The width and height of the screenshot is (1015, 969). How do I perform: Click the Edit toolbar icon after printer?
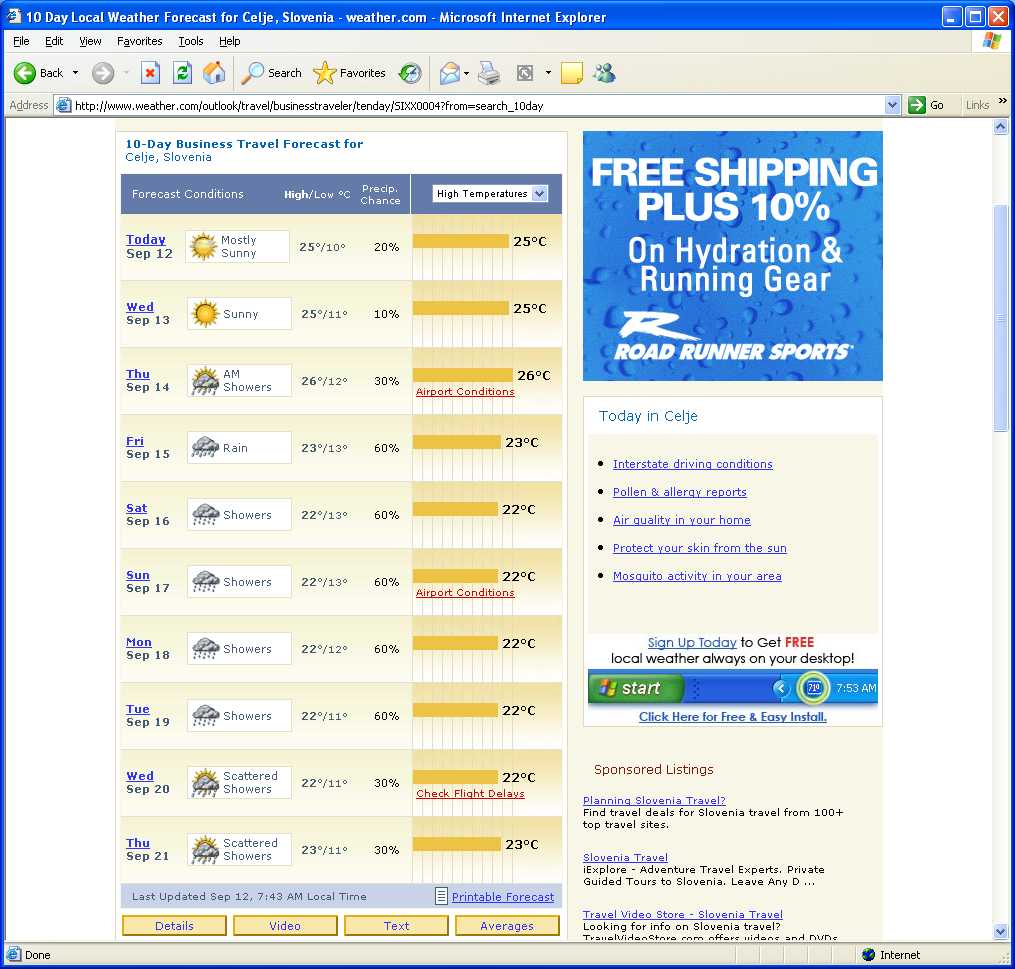point(525,73)
